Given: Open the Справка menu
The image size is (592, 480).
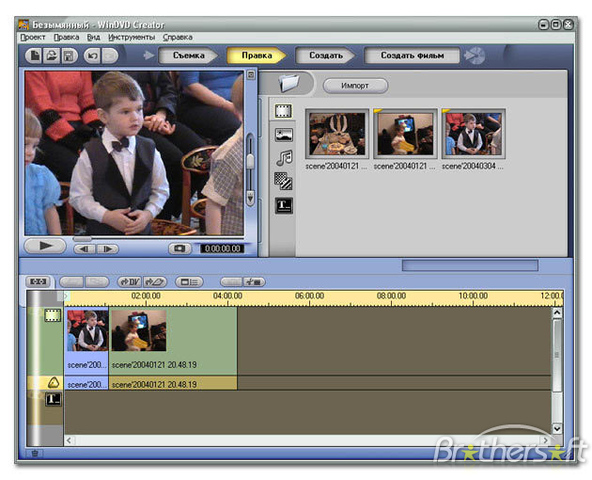Looking at the screenshot, I should [x=178, y=37].
